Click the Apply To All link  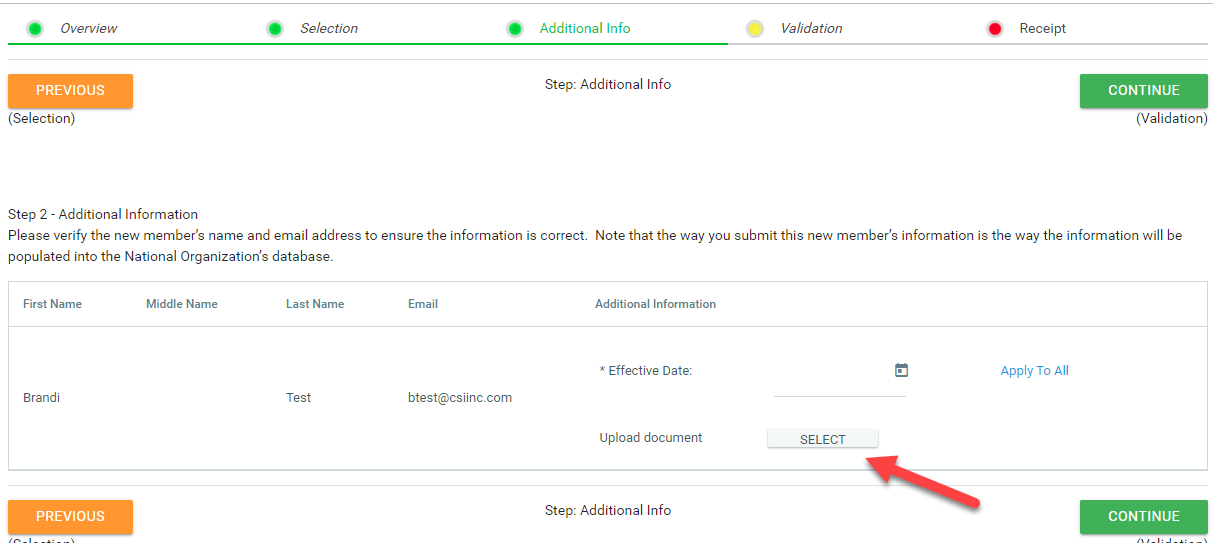pyautogui.click(x=1034, y=371)
